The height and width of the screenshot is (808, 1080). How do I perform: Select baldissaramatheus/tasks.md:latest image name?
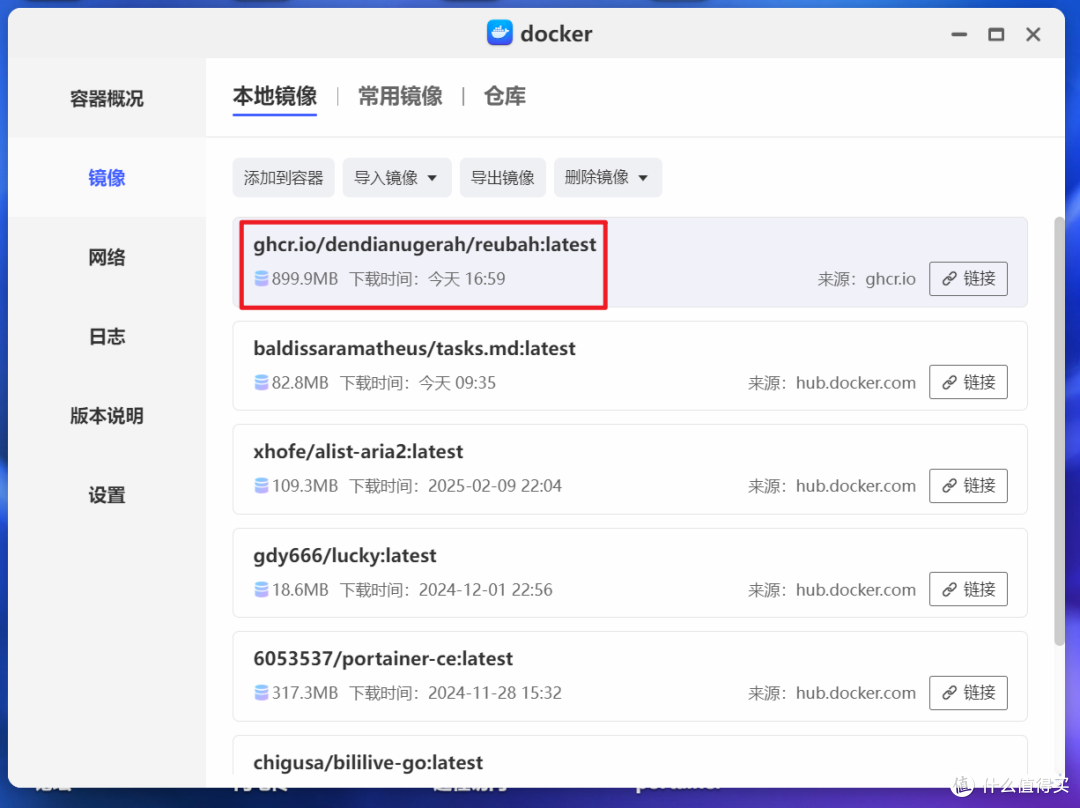[x=414, y=349]
